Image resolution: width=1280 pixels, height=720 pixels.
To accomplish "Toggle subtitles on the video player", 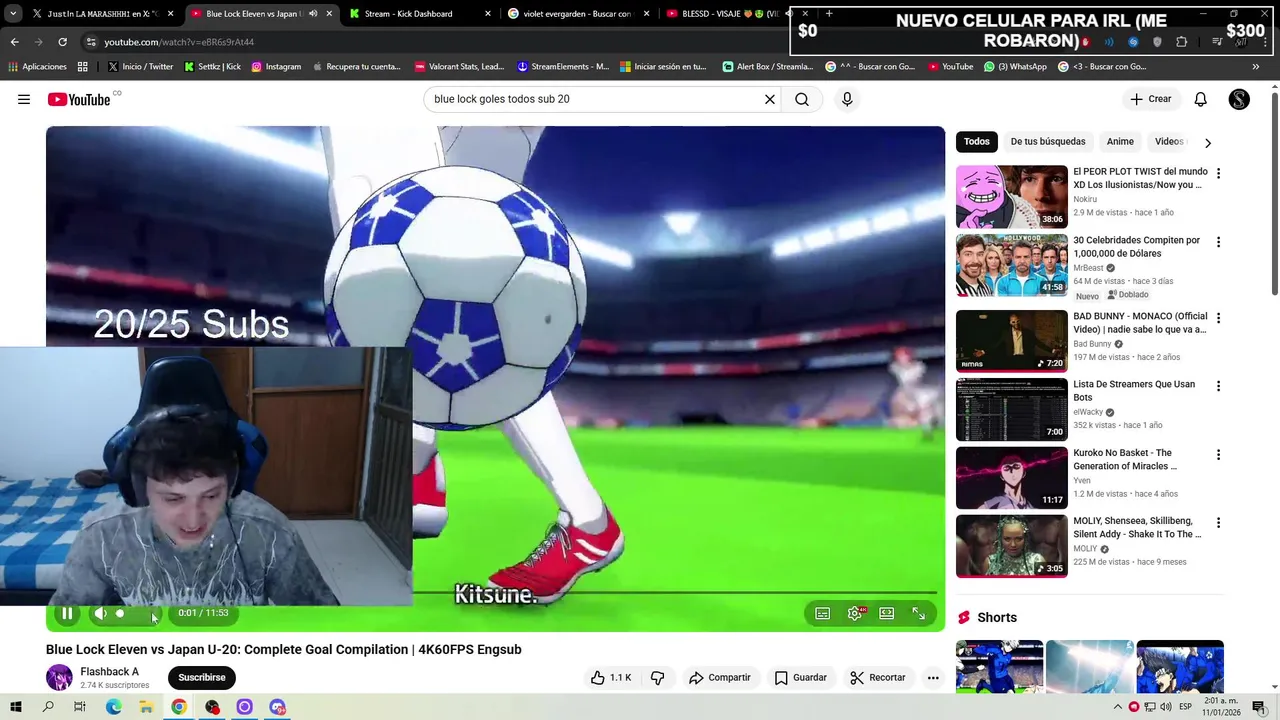I will click(823, 613).
